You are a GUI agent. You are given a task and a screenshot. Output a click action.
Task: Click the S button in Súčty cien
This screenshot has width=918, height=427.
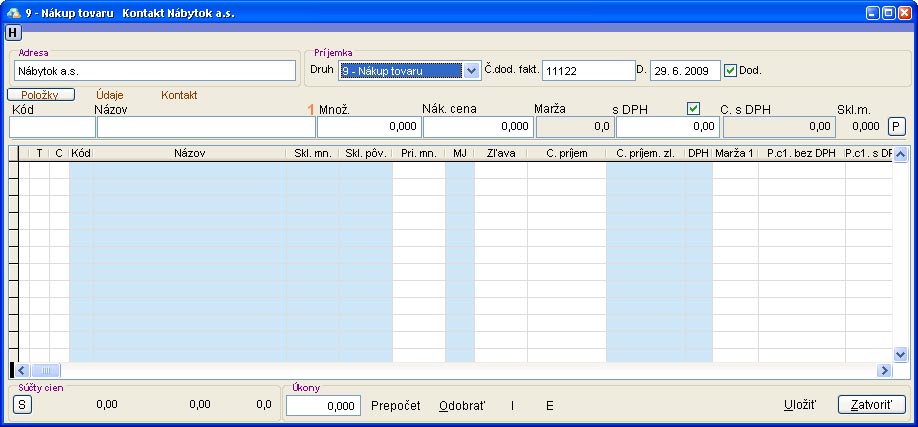21,404
